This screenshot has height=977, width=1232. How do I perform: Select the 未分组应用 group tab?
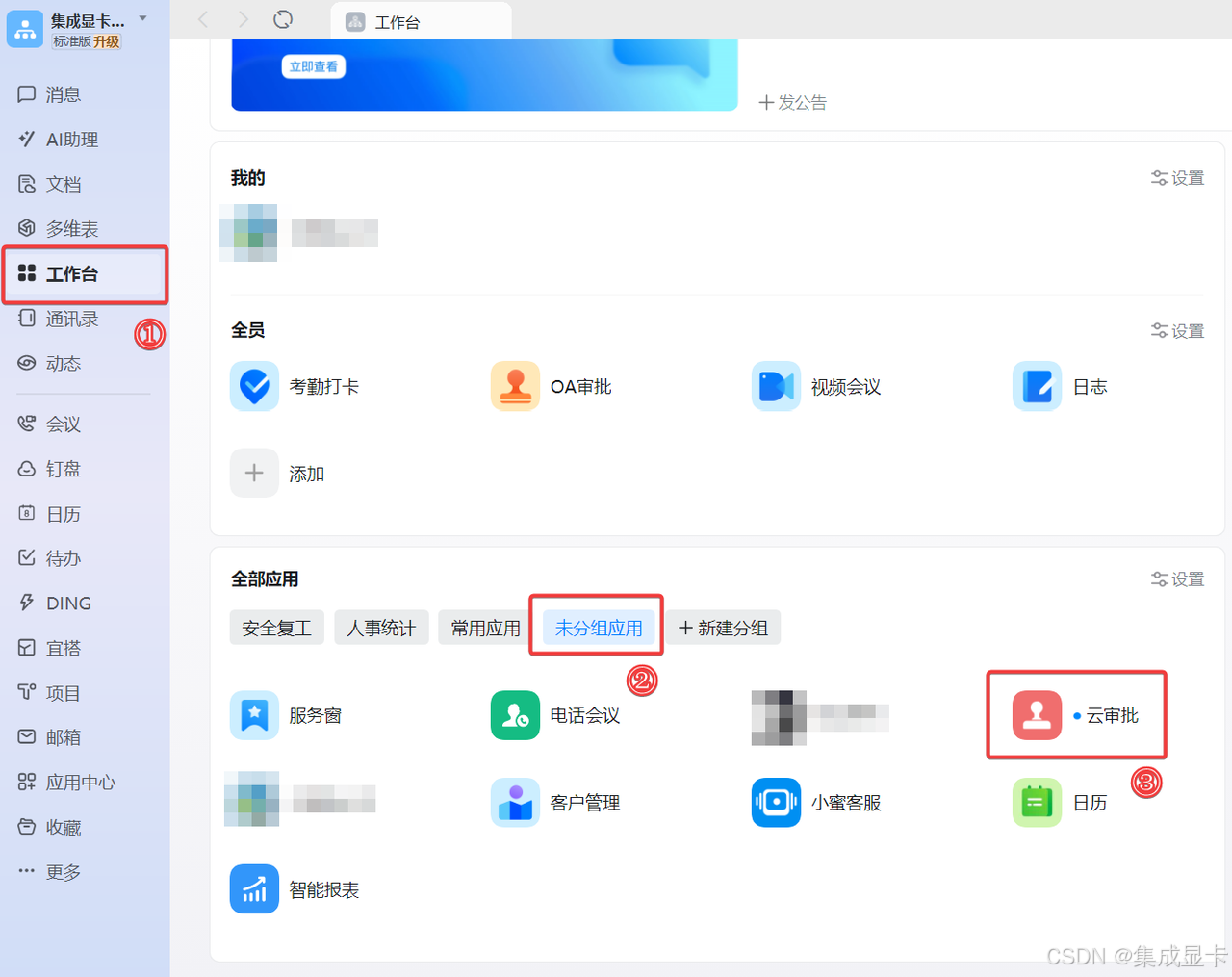tap(599, 629)
